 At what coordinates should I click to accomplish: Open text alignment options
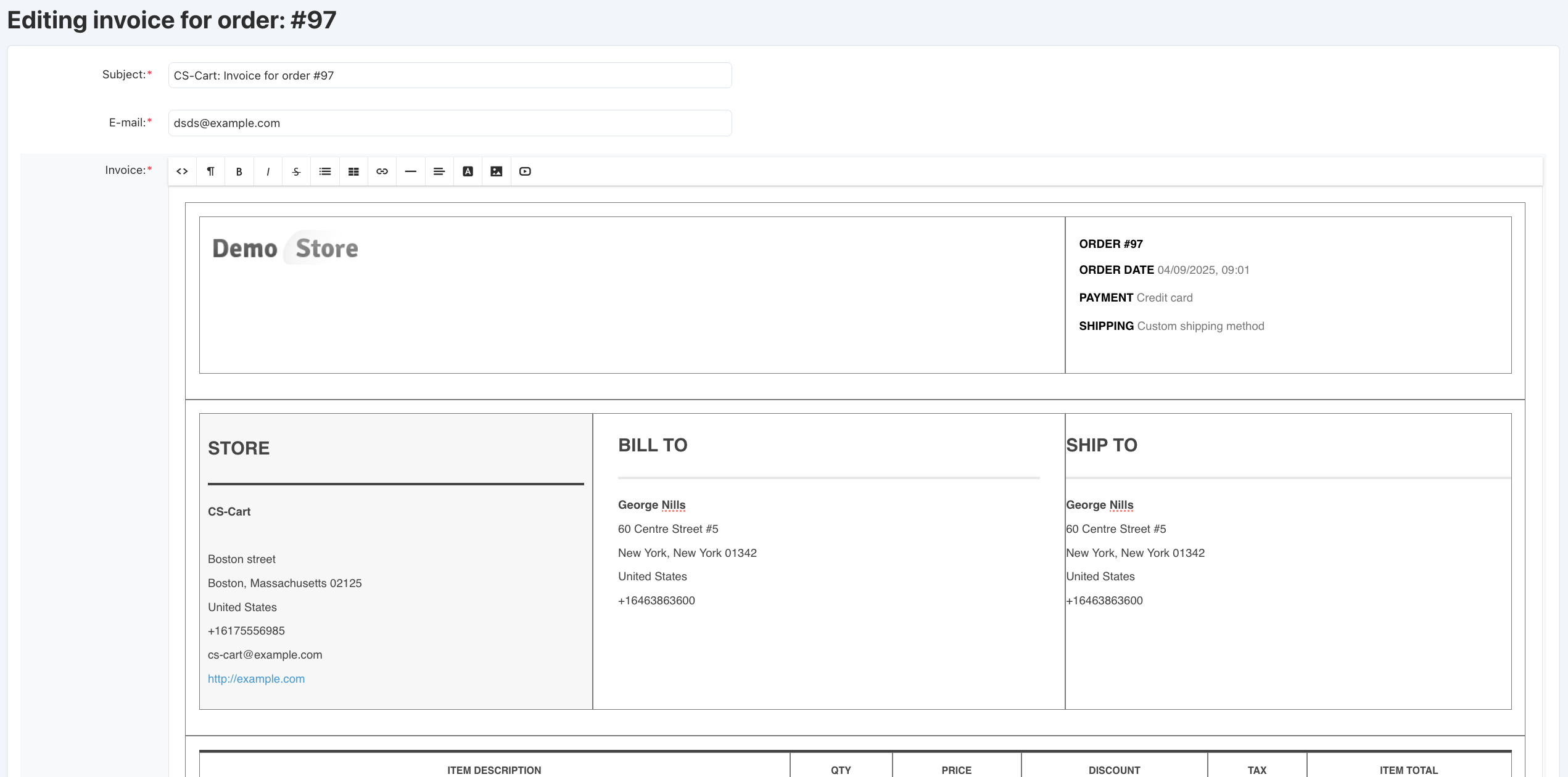coord(439,171)
